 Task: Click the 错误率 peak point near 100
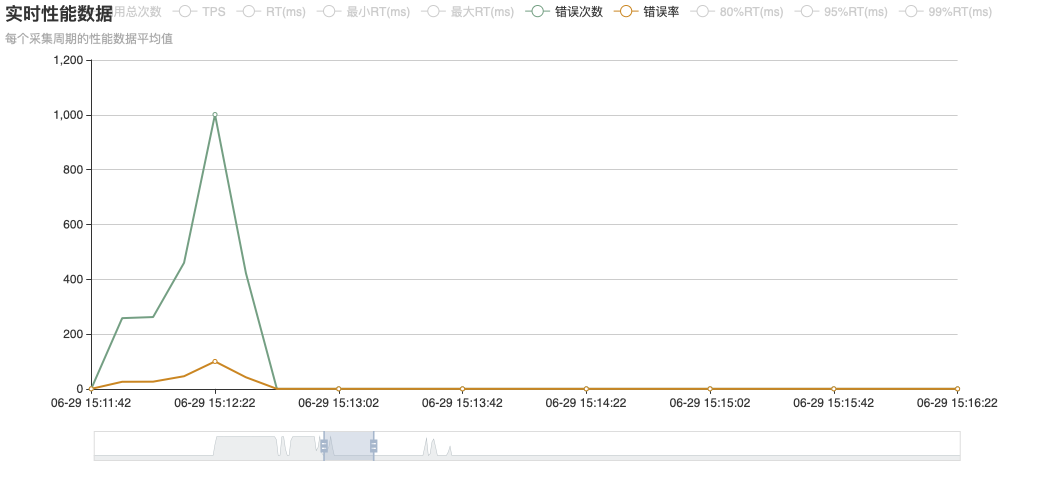215,361
